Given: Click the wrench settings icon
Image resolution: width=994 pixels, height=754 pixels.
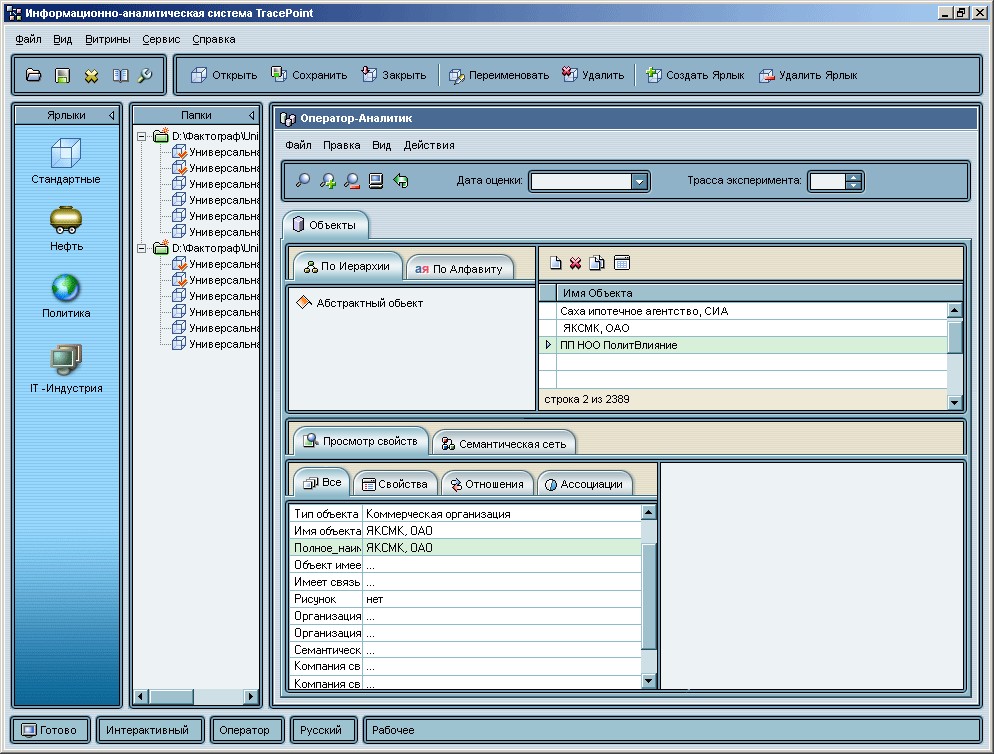Looking at the screenshot, I should [145, 75].
